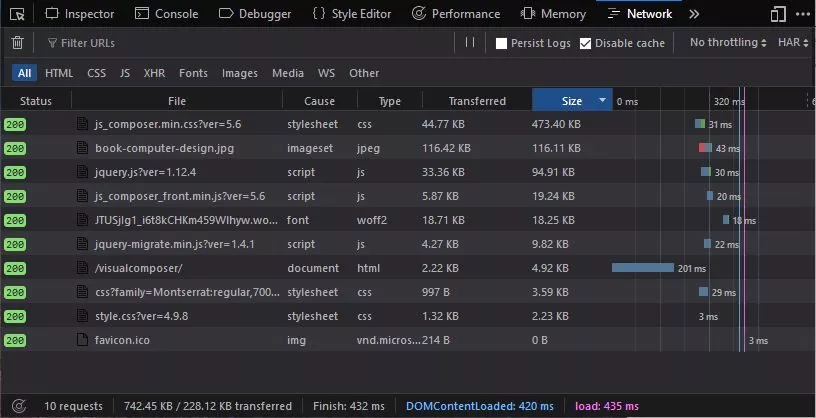Enable the Persist Logs checkbox
This screenshot has height=418, width=816.
(502, 43)
